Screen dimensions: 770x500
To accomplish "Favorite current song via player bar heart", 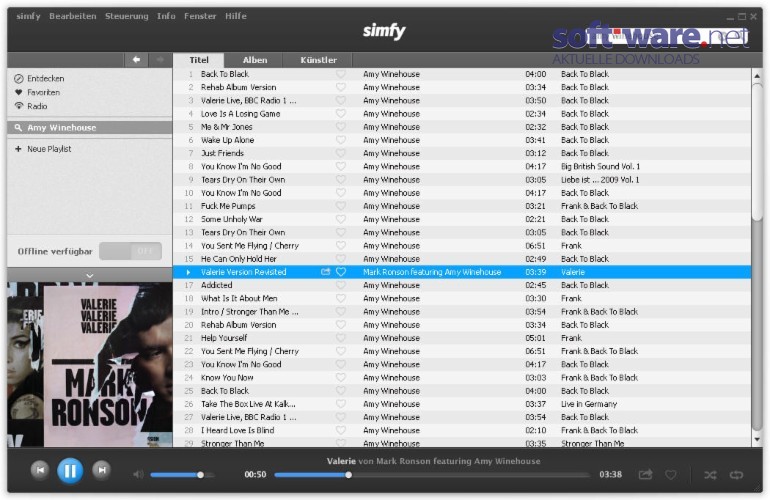I will click(x=671, y=475).
